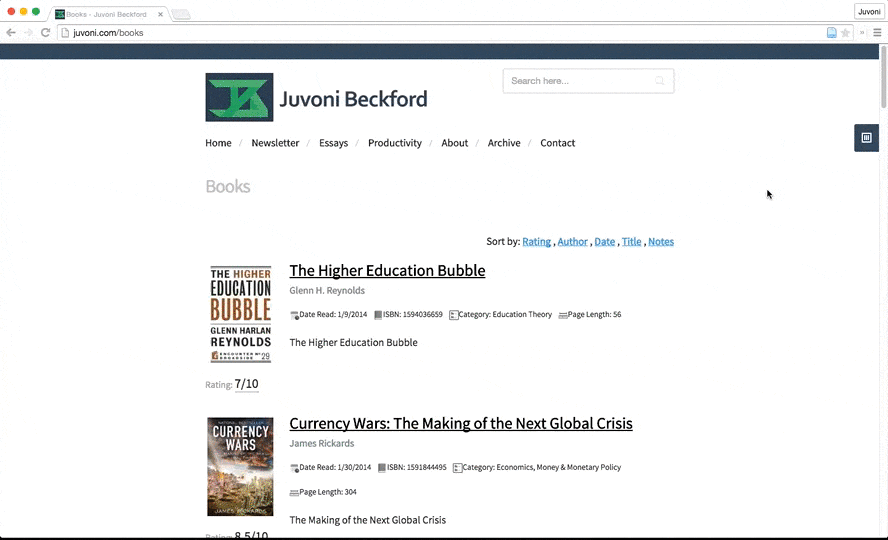The width and height of the screenshot is (888, 540).
Task: Open the dark sidebar panel button
Action: click(x=866, y=138)
